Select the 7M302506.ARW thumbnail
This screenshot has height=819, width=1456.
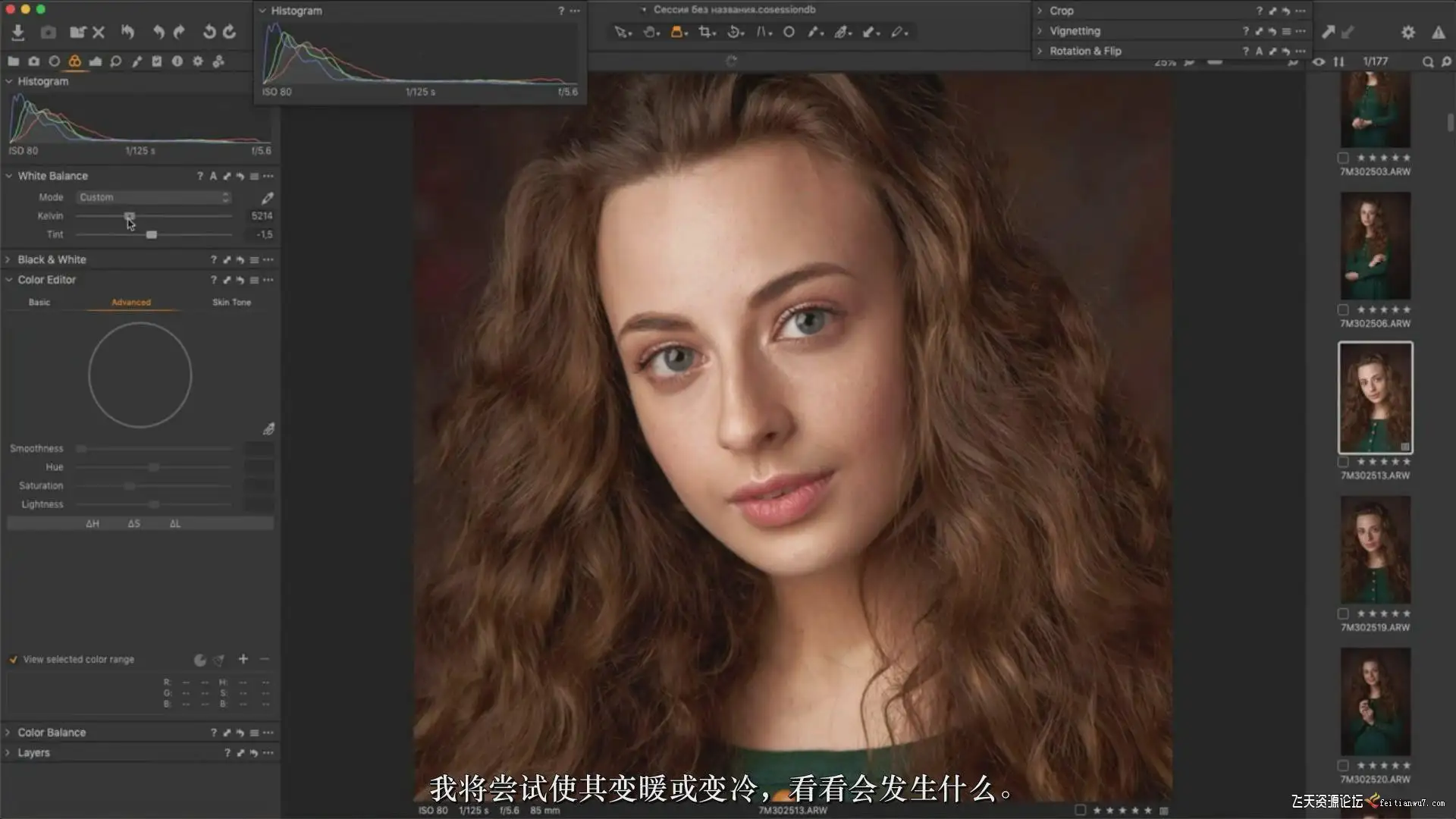pos(1375,246)
